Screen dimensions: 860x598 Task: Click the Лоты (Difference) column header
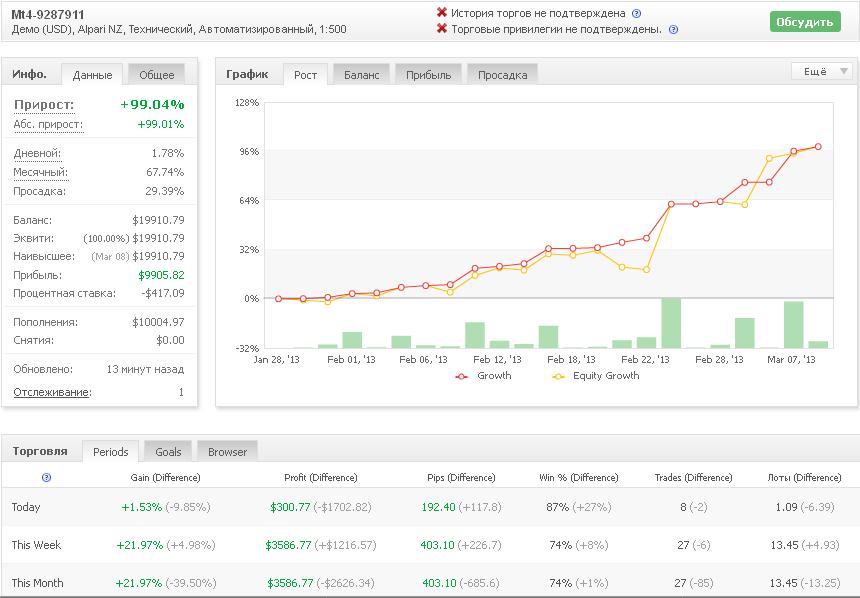(804, 477)
